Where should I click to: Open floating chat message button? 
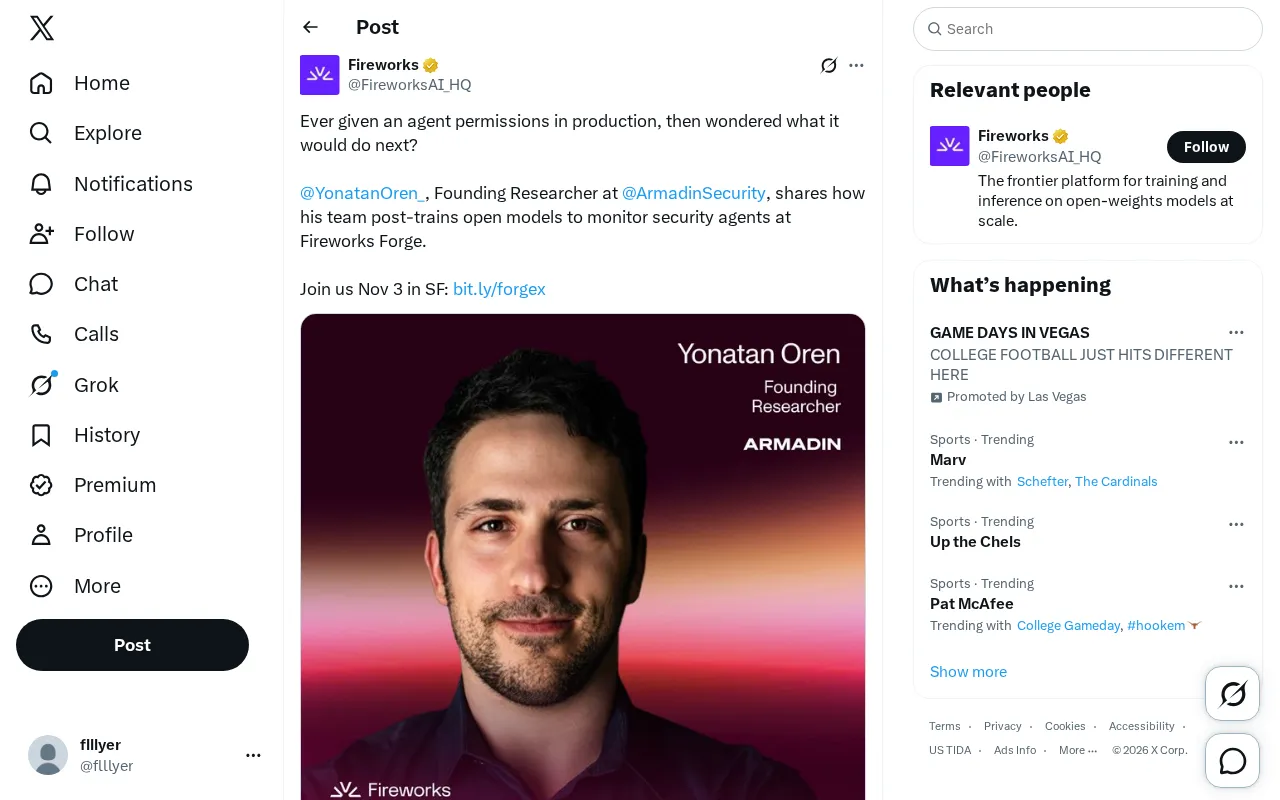point(1233,761)
